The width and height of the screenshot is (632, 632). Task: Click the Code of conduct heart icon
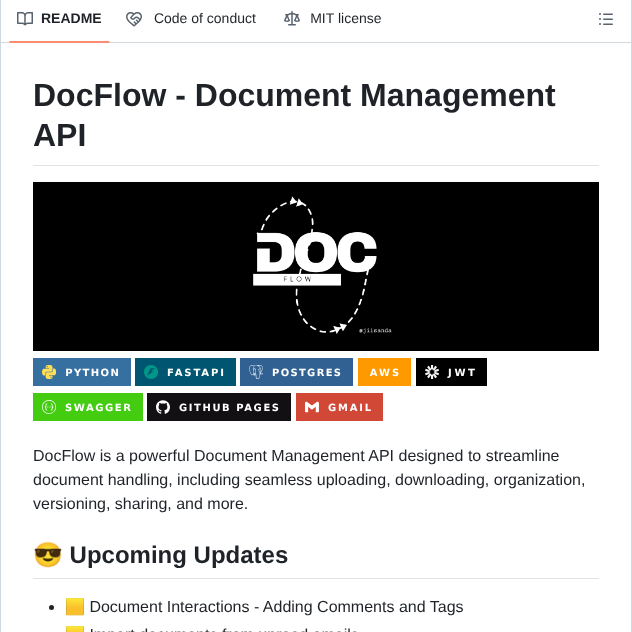(x=134, y=19)
